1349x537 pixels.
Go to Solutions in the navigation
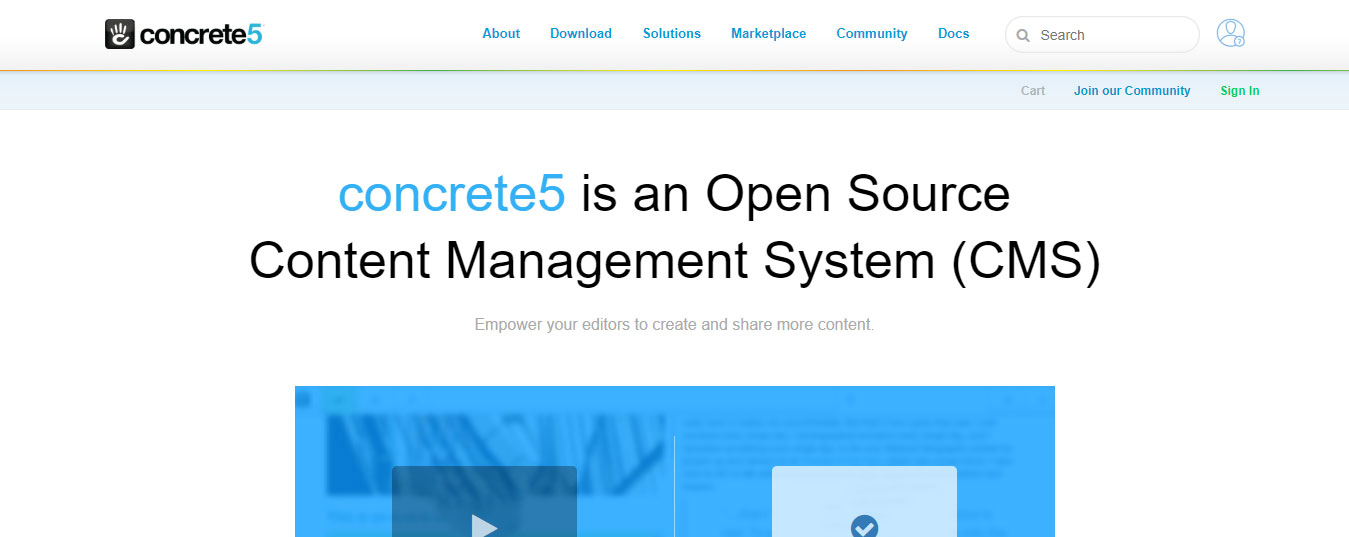672,33
